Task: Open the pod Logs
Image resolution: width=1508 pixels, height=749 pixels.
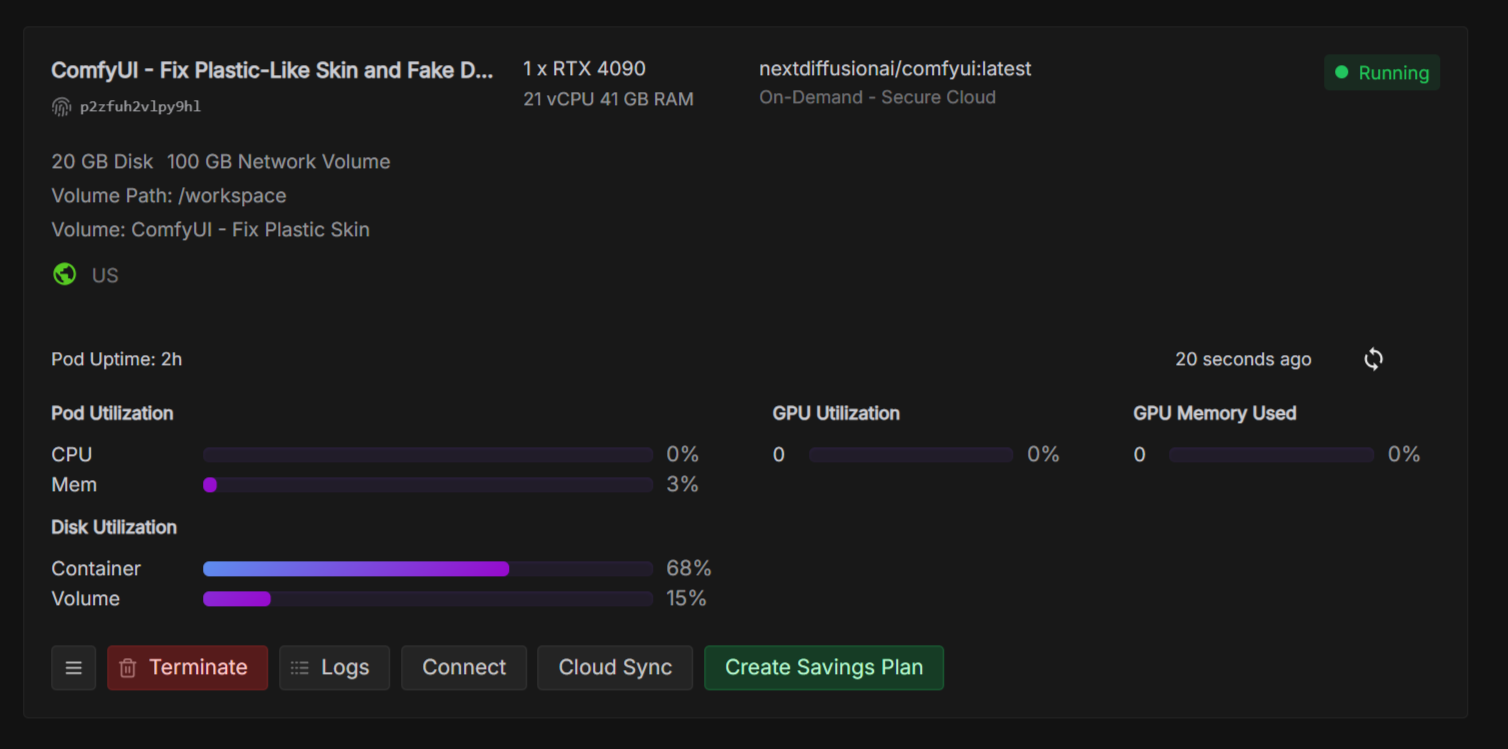Action: click(x=335, y=668)
